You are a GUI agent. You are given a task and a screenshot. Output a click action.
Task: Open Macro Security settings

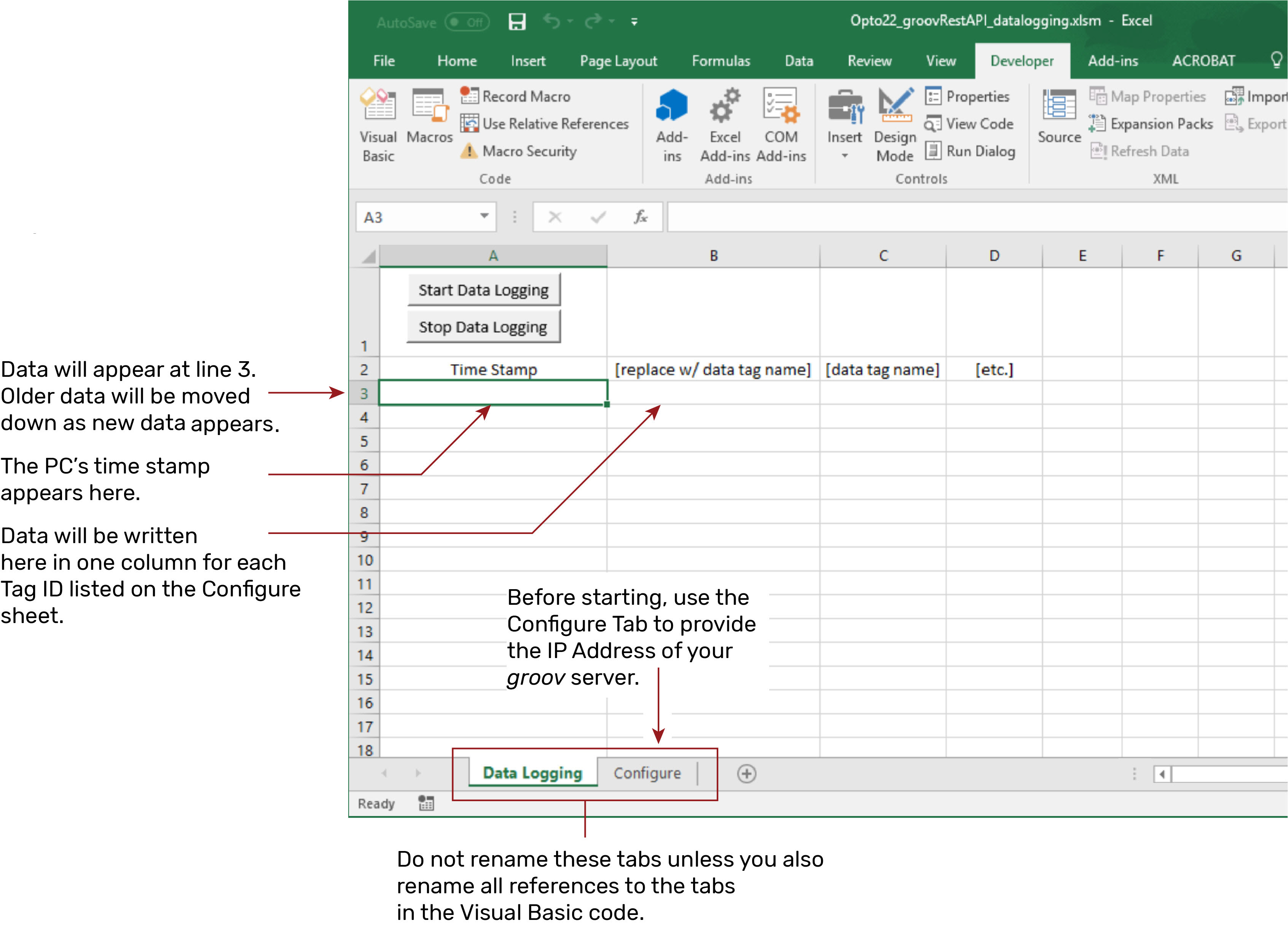(518, 151)
